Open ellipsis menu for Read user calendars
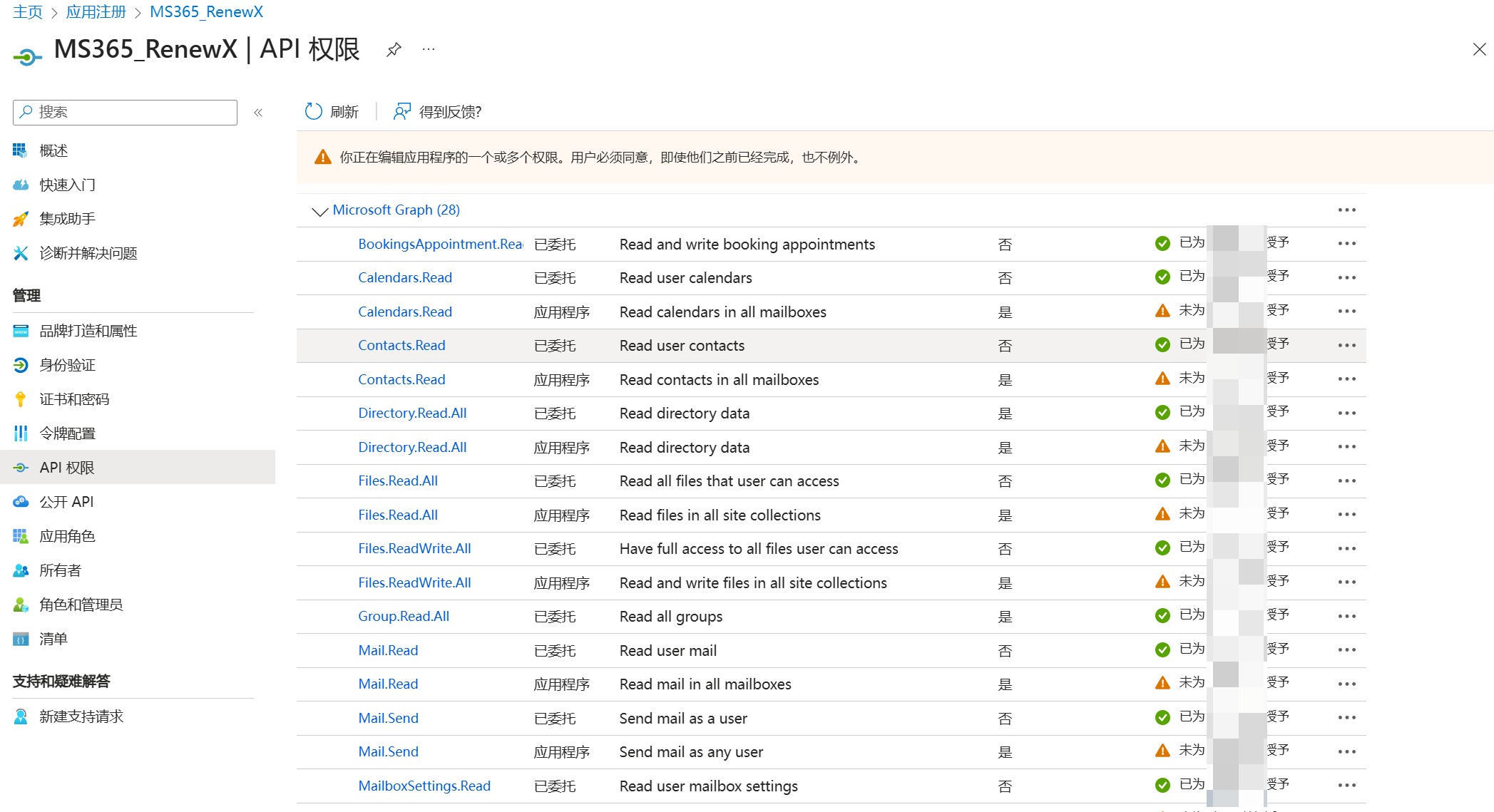The height and width of the screenshot is (812, 1494). (x=1346, y=278)
